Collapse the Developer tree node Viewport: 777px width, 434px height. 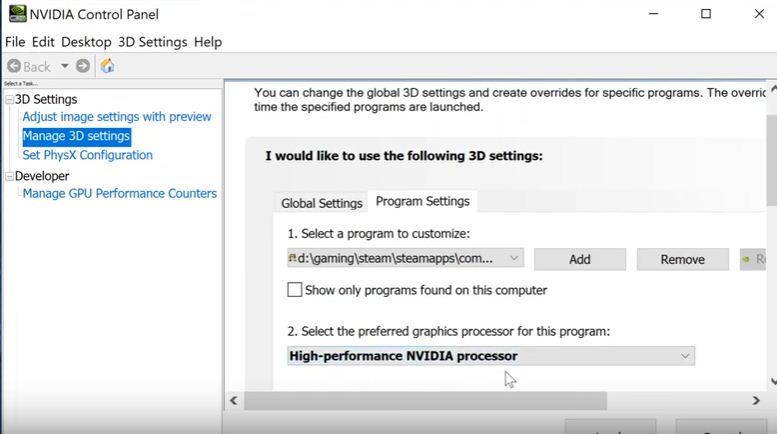click(x=9, y=176)
